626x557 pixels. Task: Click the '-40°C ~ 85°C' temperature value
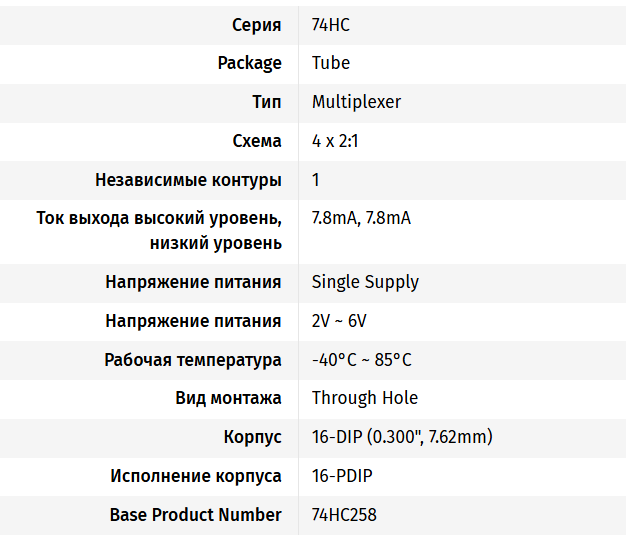click(362, 360)
